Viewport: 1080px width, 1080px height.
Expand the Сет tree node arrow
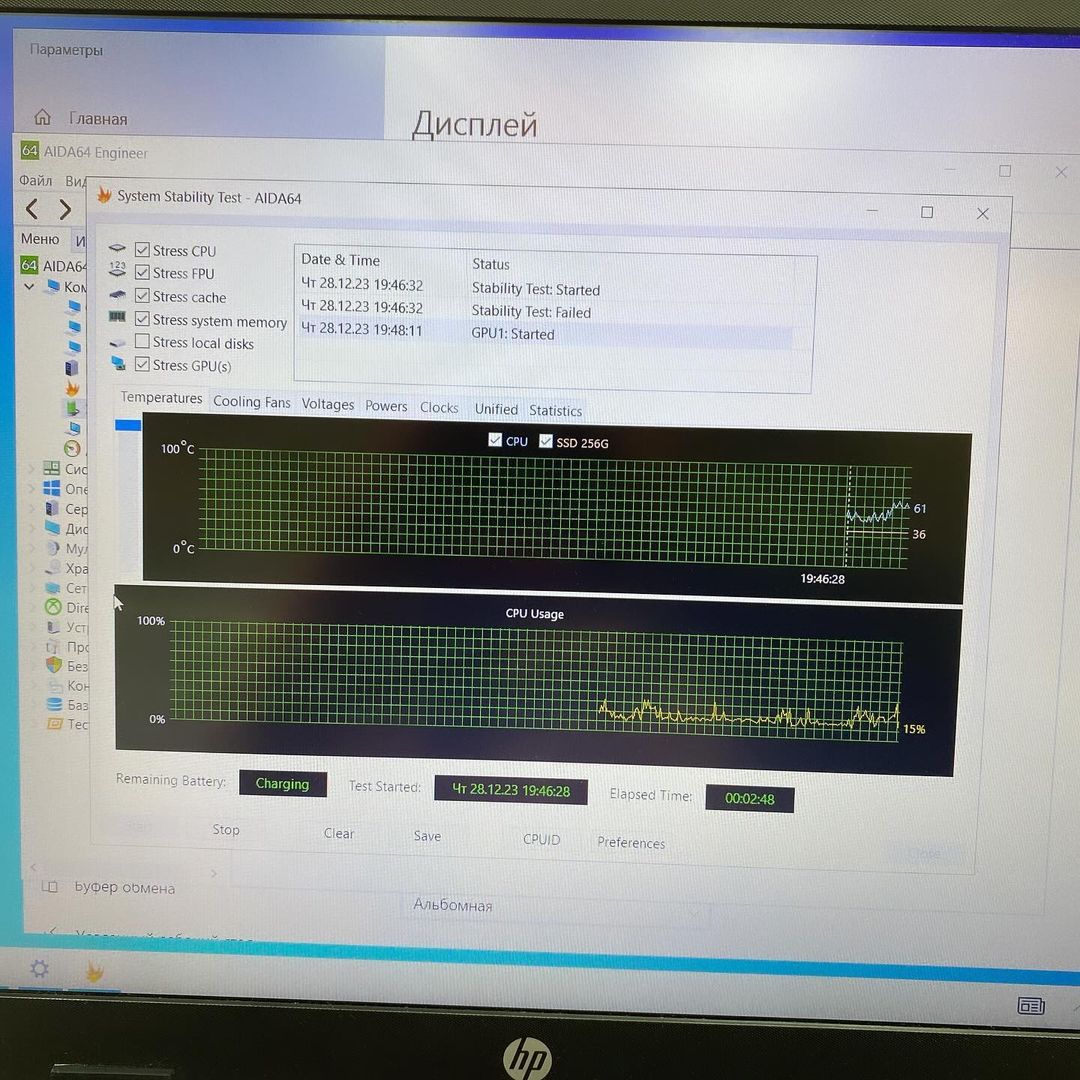point(32,588)
